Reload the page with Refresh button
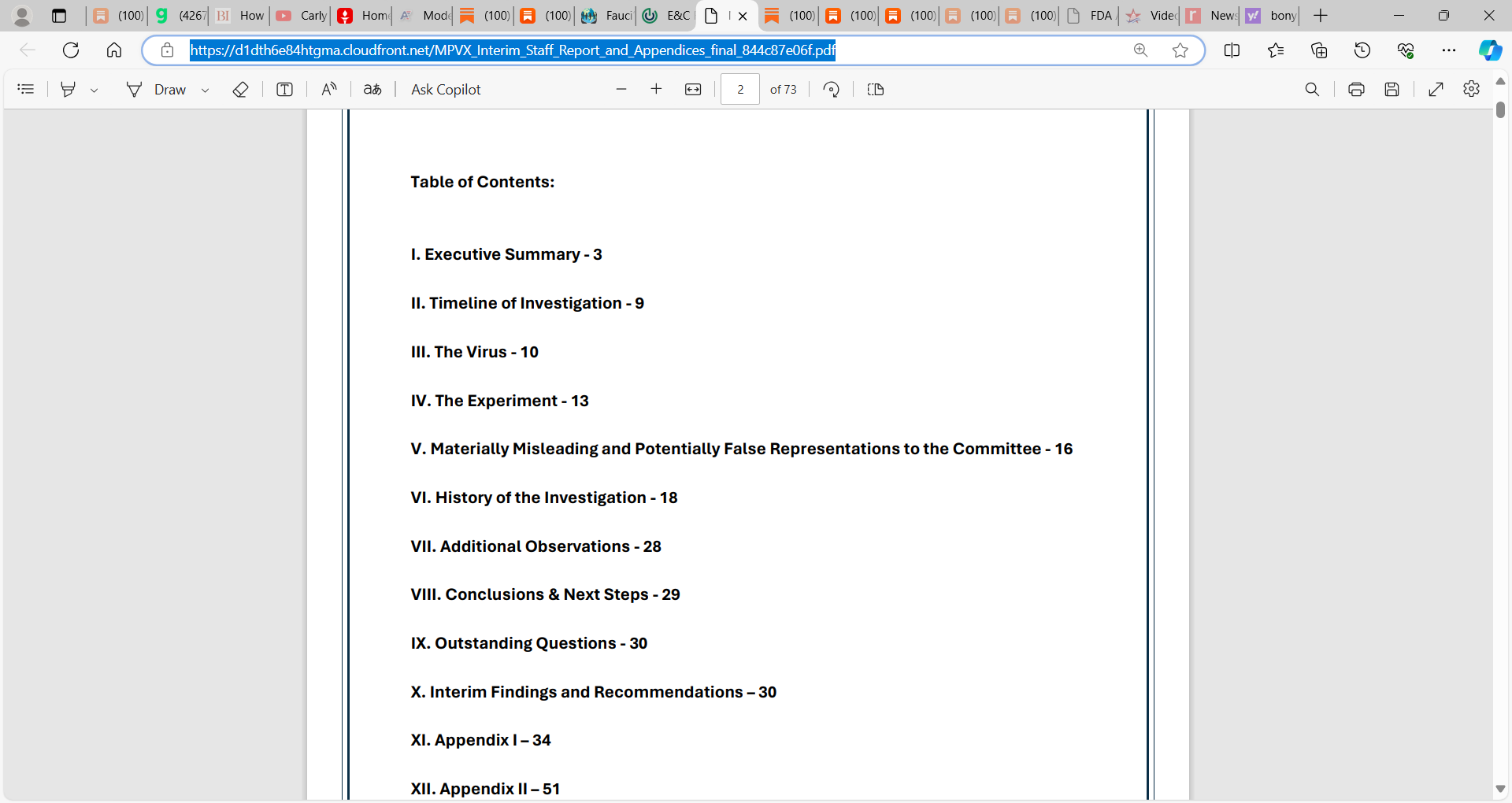Screen dimensions: 1512x803 coord(71,50)
